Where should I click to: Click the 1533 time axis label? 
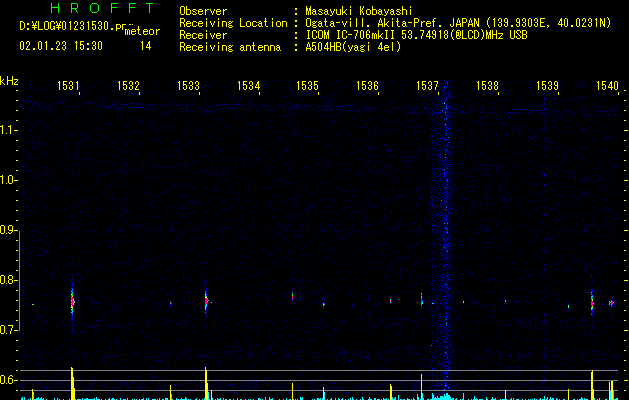click(x=188, y=85)
